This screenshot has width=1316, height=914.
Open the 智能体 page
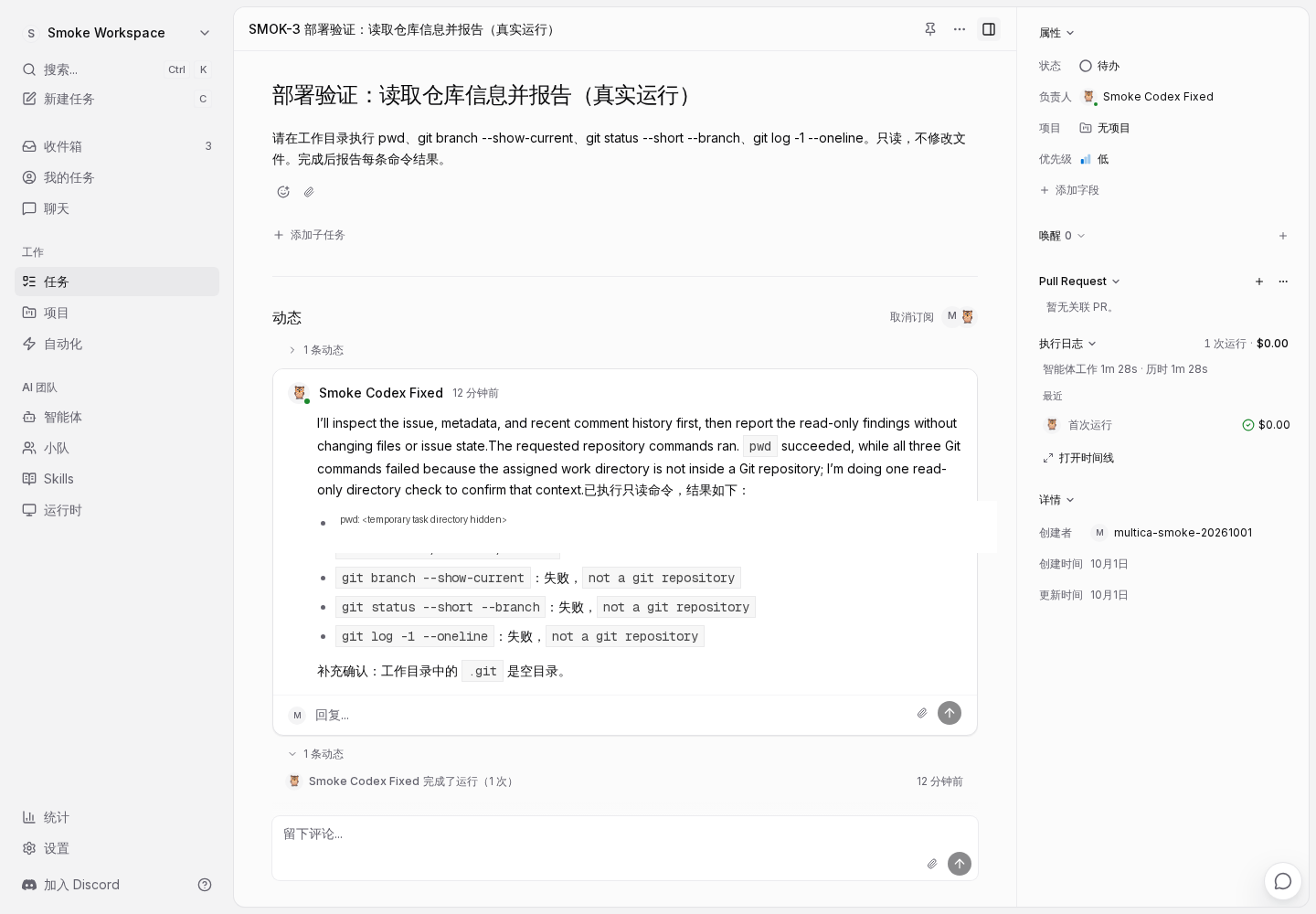pos(117,417)
